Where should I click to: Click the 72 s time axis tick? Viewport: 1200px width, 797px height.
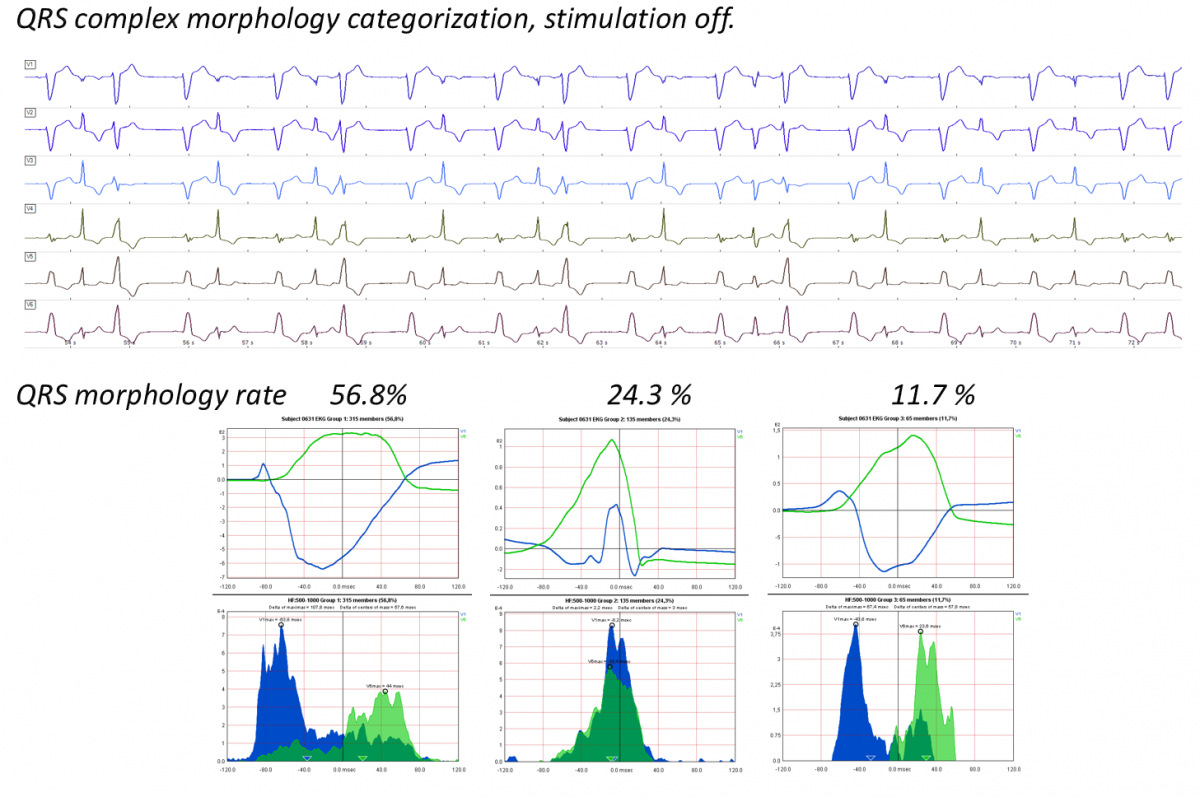[1135, 343]
